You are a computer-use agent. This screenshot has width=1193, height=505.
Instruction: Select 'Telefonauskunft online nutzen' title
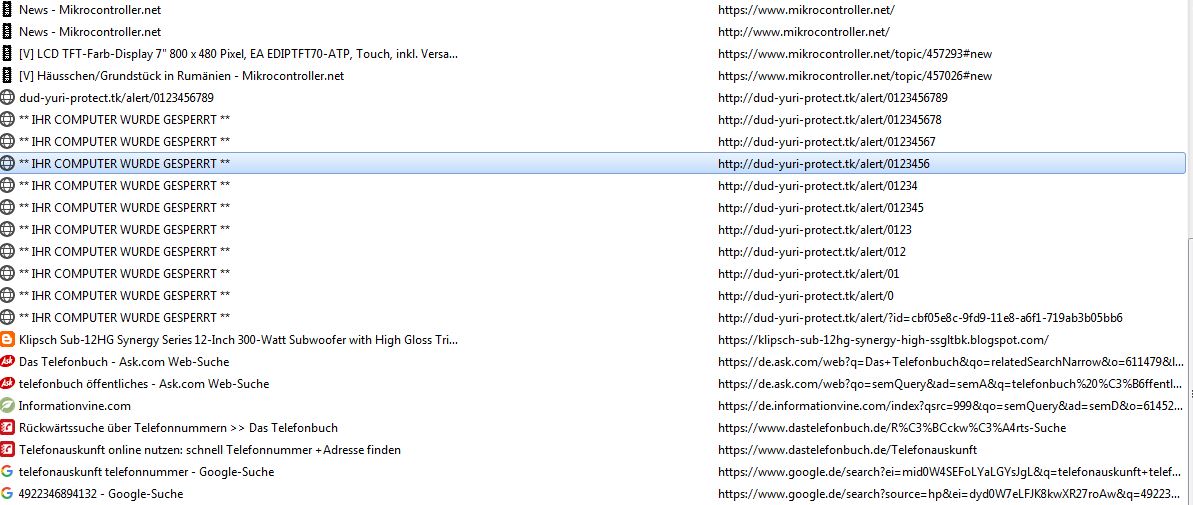click(210, 450)
